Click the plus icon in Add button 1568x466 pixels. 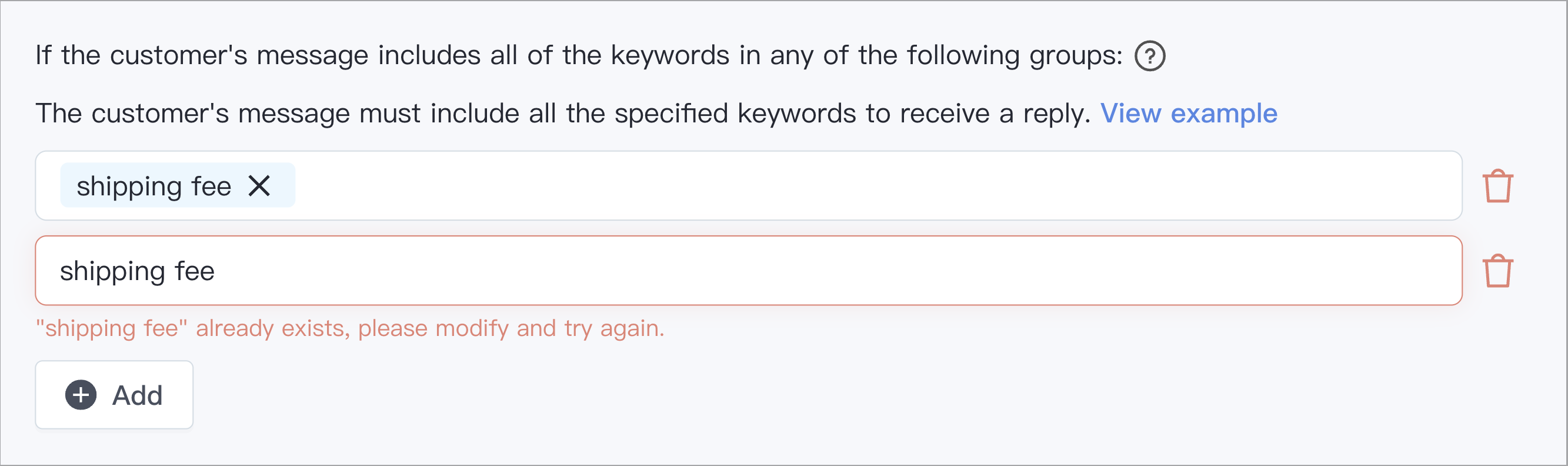click(81, 395)
